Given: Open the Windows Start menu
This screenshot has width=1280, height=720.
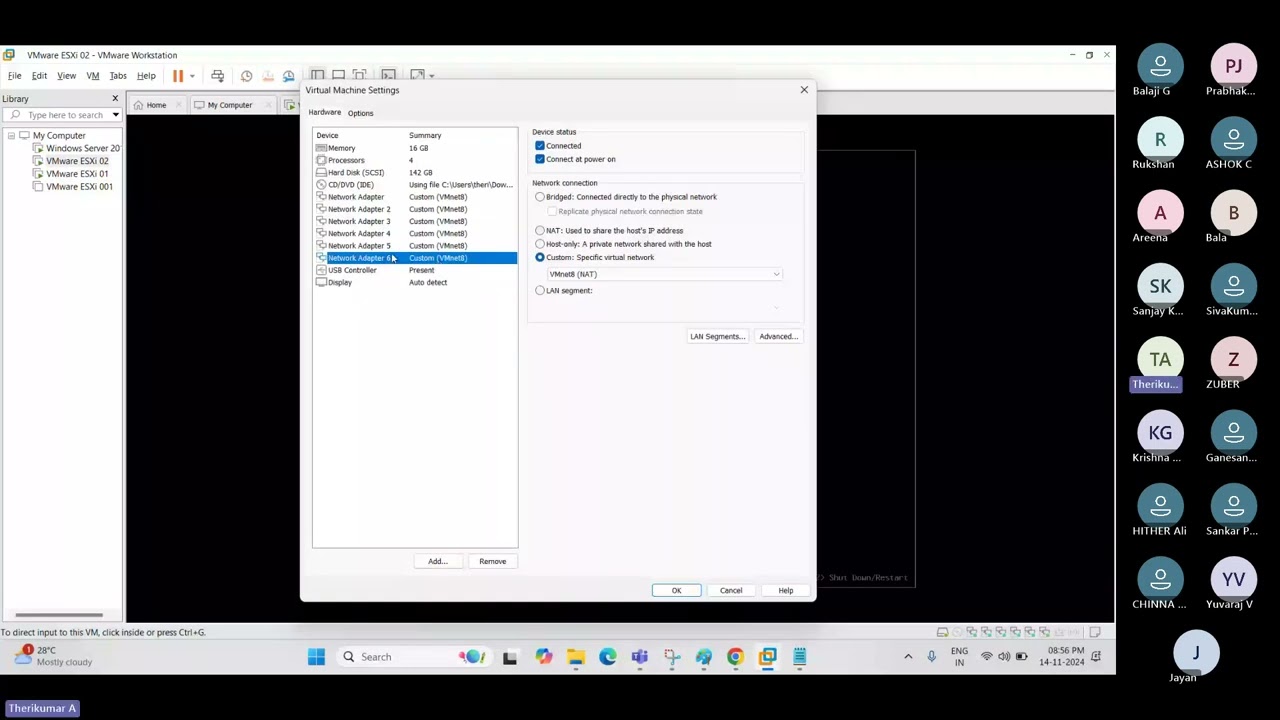Looking at the screenshot, I should (316, 657).
